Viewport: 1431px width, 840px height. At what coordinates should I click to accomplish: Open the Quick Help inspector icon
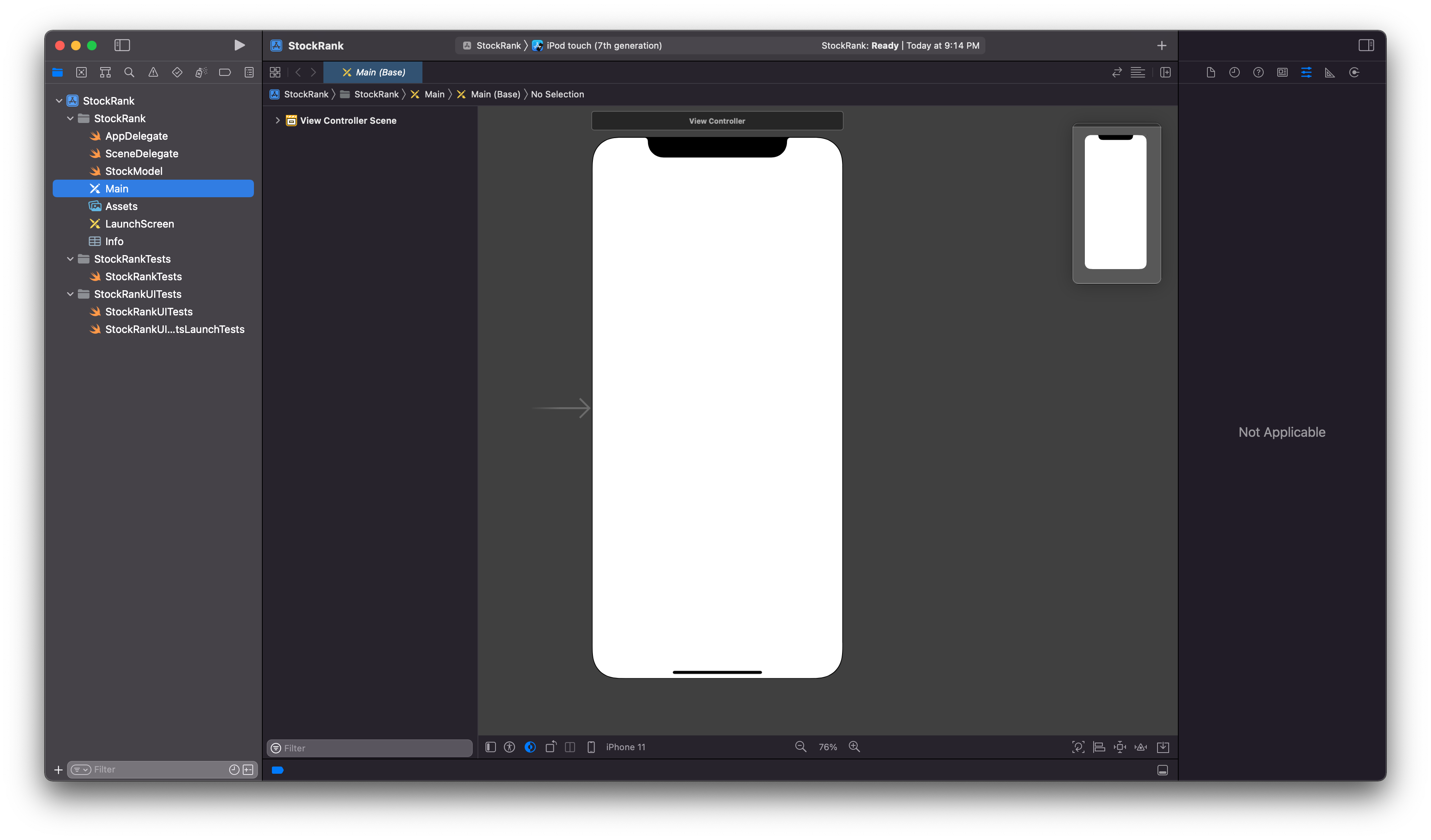click(1259, 72)
